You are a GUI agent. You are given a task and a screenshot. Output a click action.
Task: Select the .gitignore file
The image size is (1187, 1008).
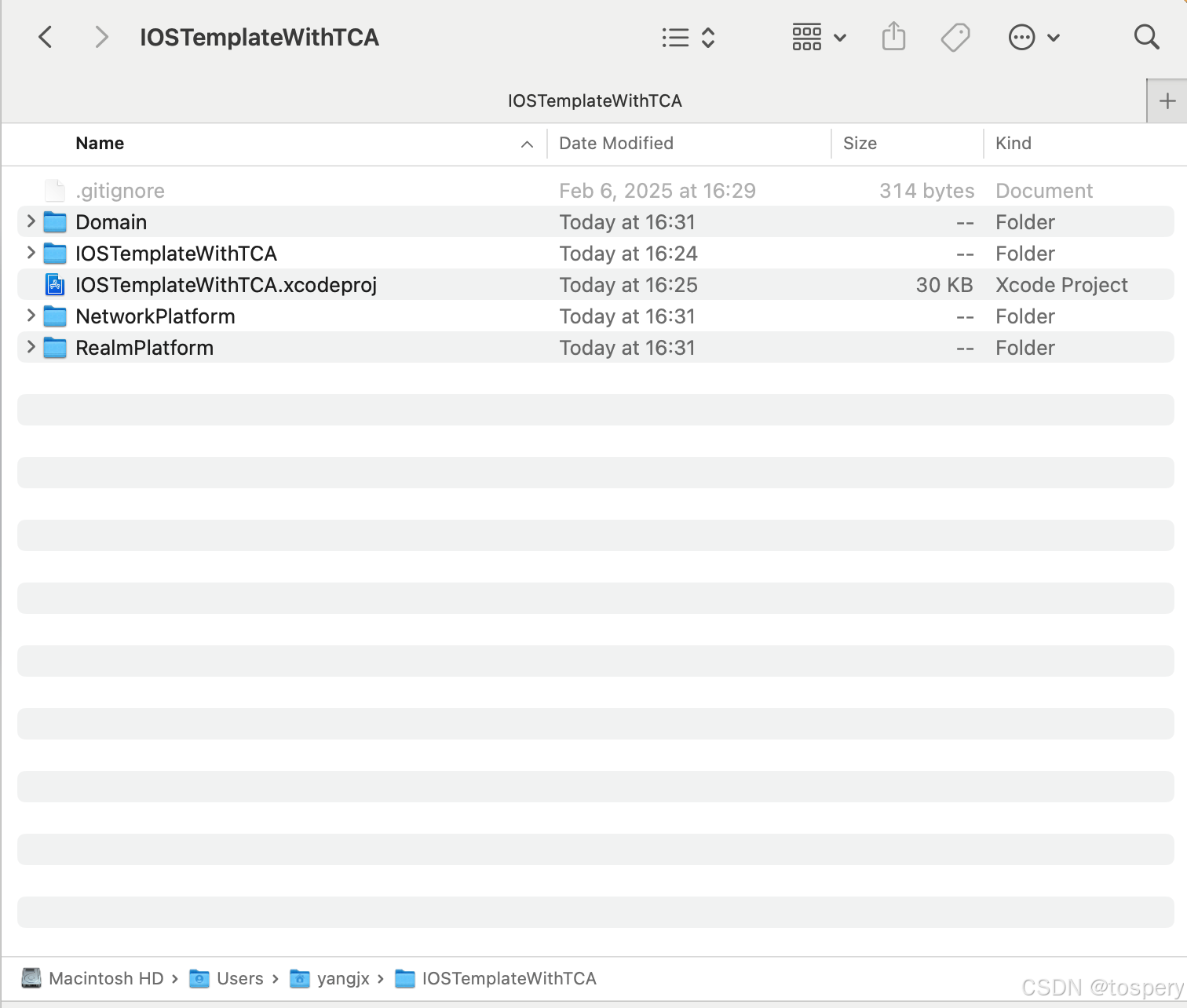[119, 190]
